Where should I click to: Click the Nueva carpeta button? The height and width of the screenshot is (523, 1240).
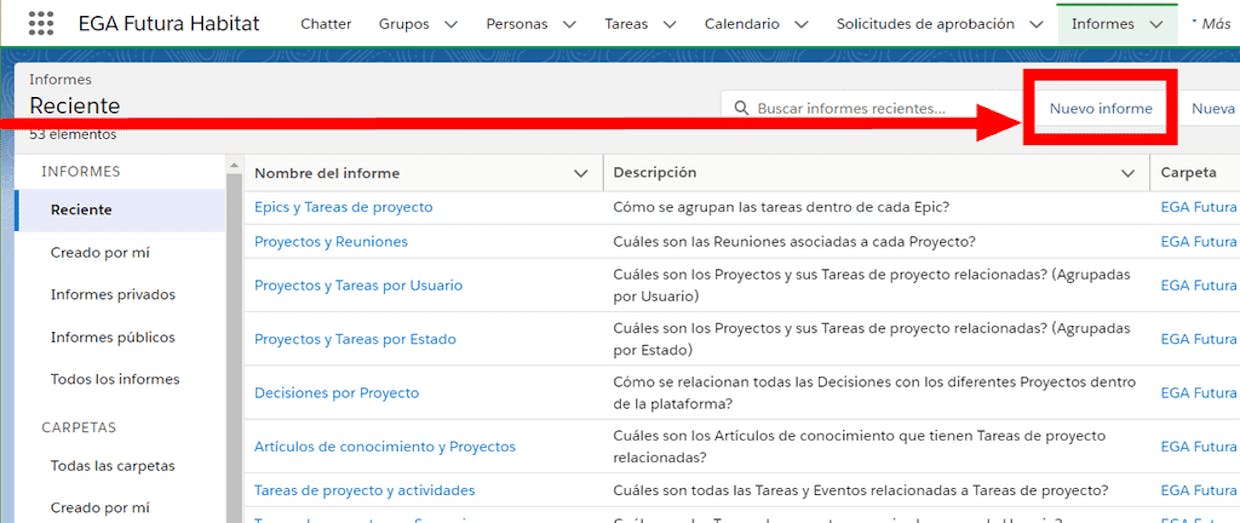click(1213, 108)
